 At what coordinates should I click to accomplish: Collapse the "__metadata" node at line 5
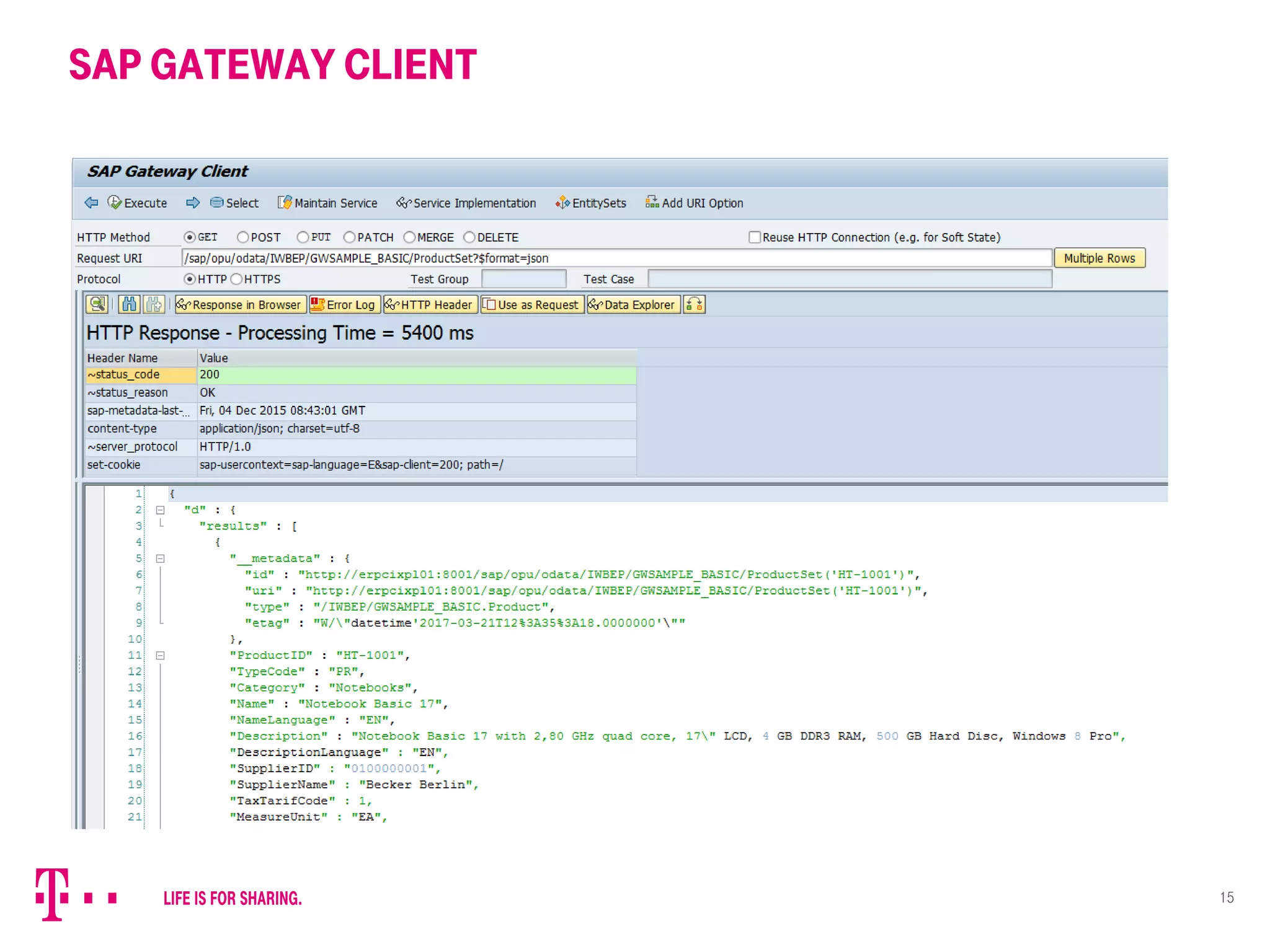click(160, 558)
